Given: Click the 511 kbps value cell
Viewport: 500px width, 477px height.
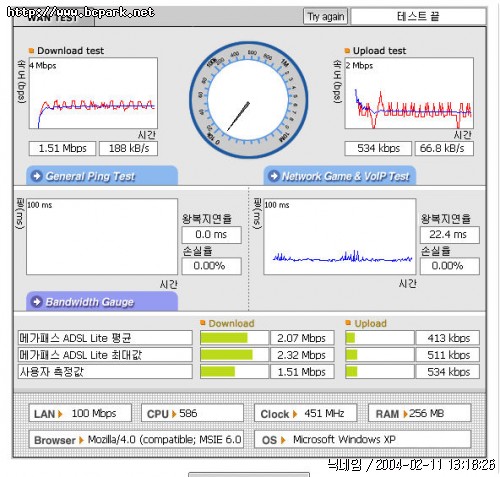Looking at the screenshot, I should tap(448, 355).
